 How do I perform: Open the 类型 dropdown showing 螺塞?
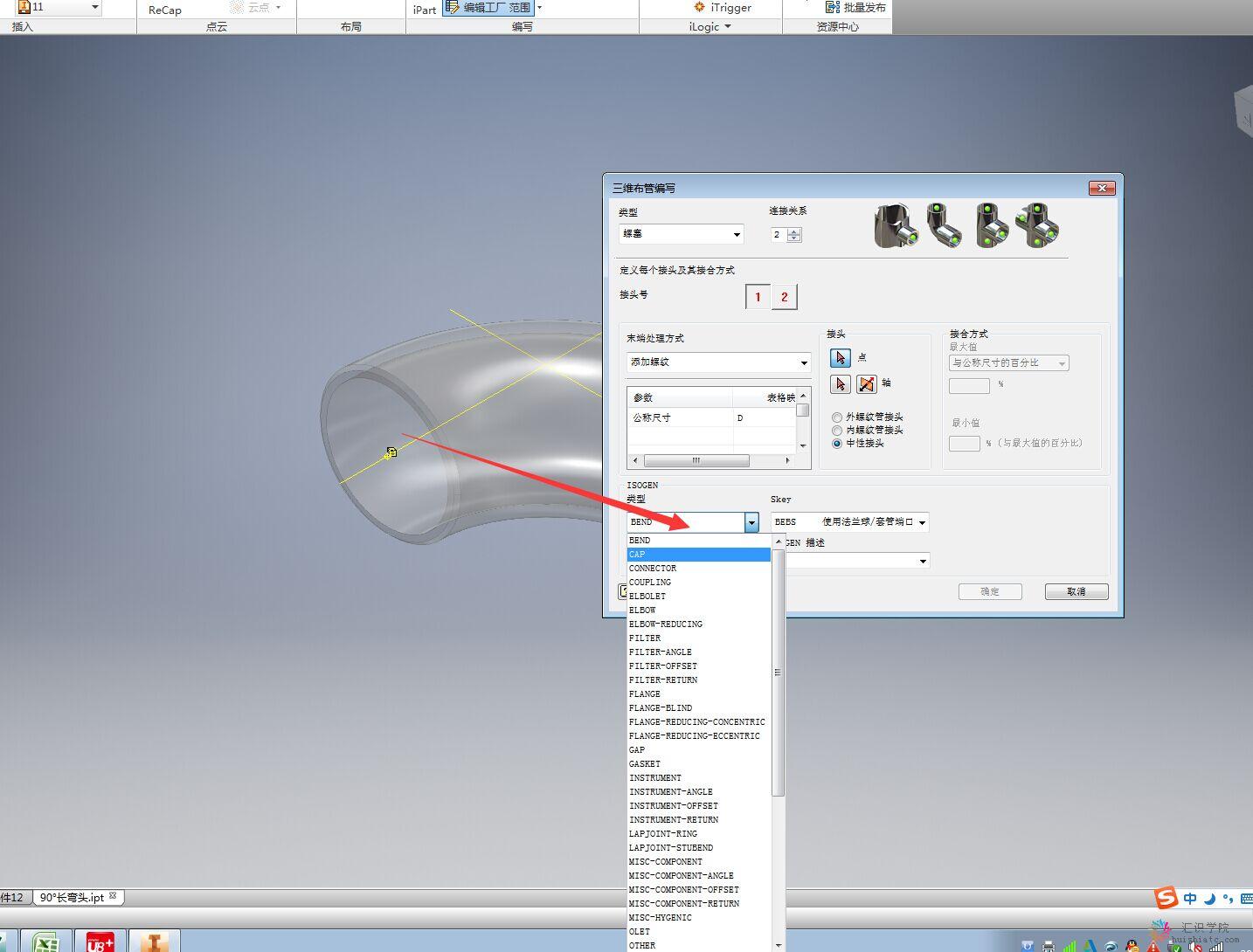coord(682,234)
